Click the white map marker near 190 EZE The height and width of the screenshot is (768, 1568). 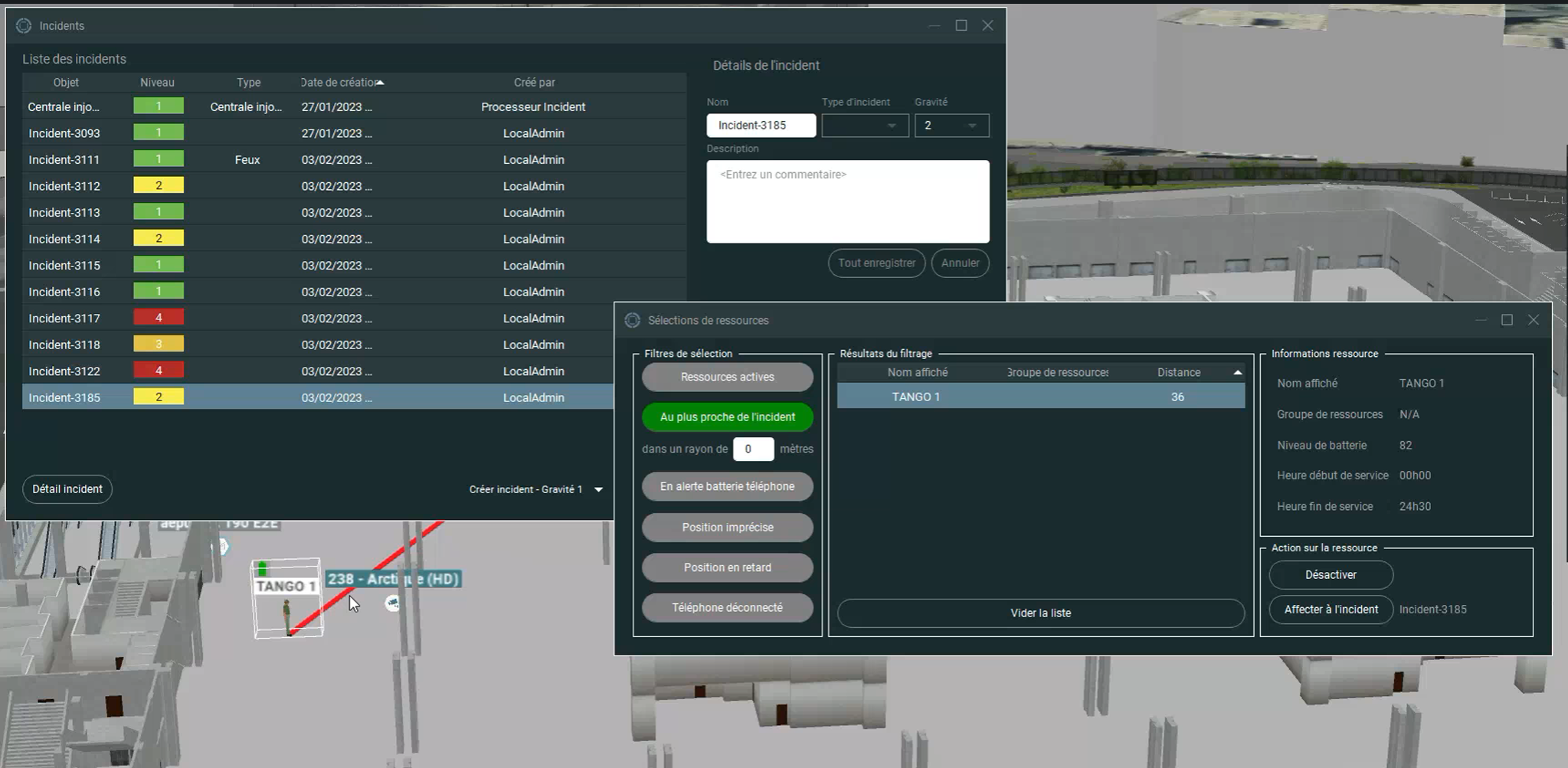coord(223,547)
